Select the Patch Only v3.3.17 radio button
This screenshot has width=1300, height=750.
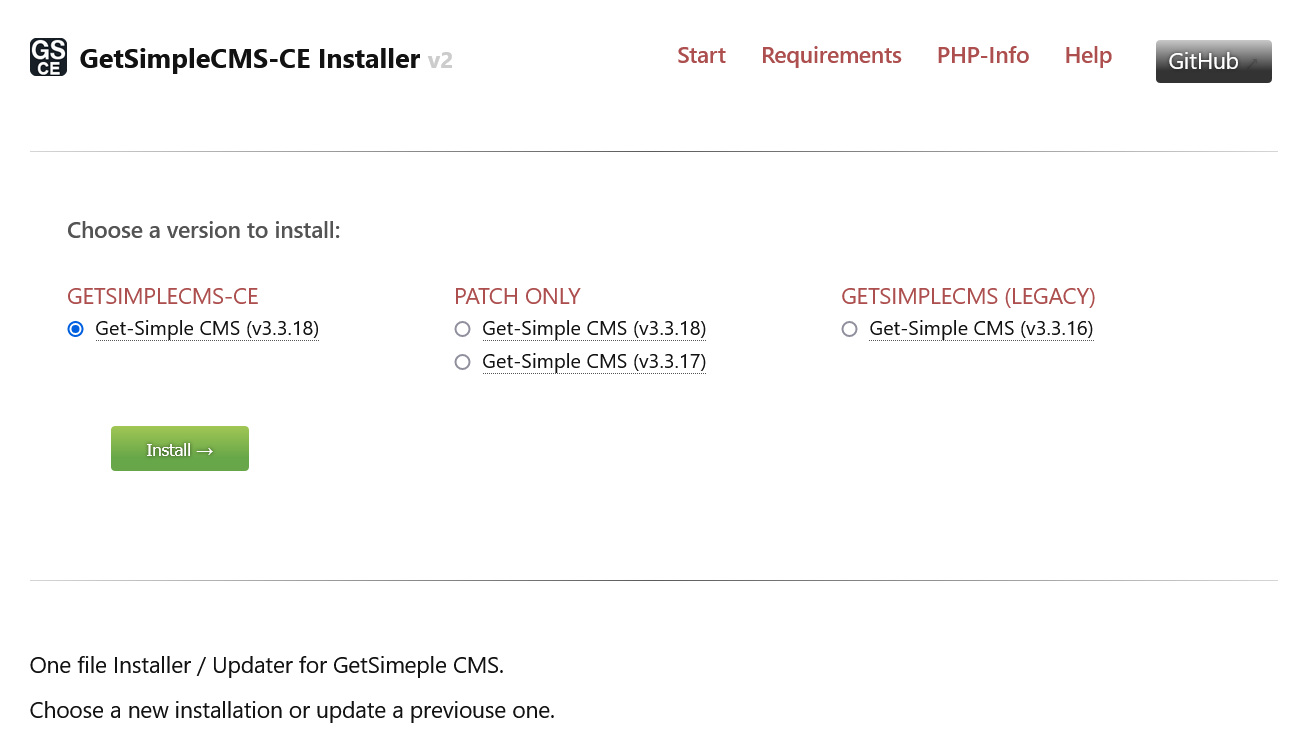[462, 361]
